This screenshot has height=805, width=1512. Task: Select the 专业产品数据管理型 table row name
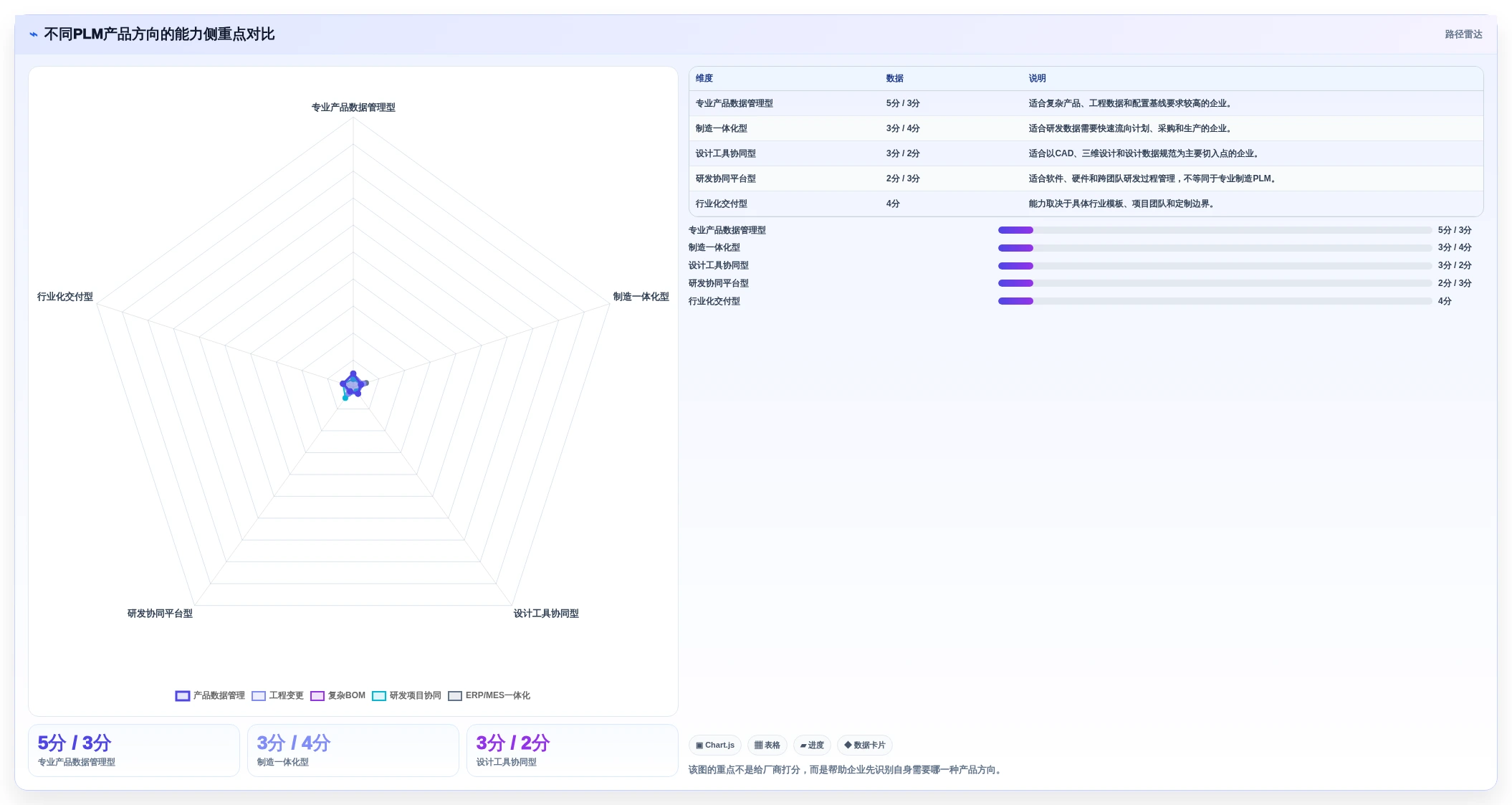(x=735, y=103)
